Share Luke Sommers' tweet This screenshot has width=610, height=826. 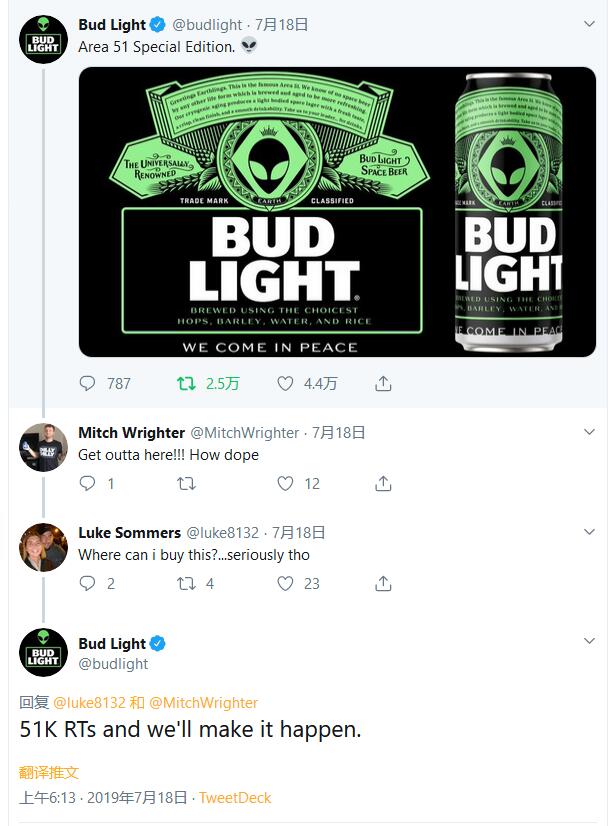pos(383,583)
